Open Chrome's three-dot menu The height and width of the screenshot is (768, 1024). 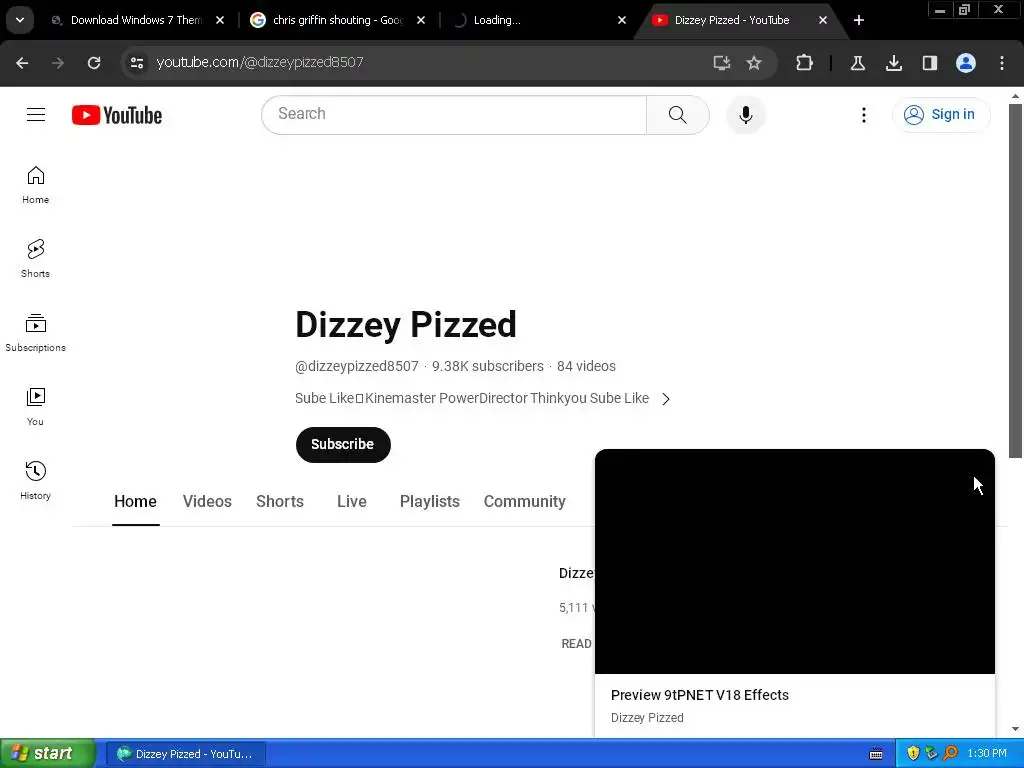tap(1002, 63)
